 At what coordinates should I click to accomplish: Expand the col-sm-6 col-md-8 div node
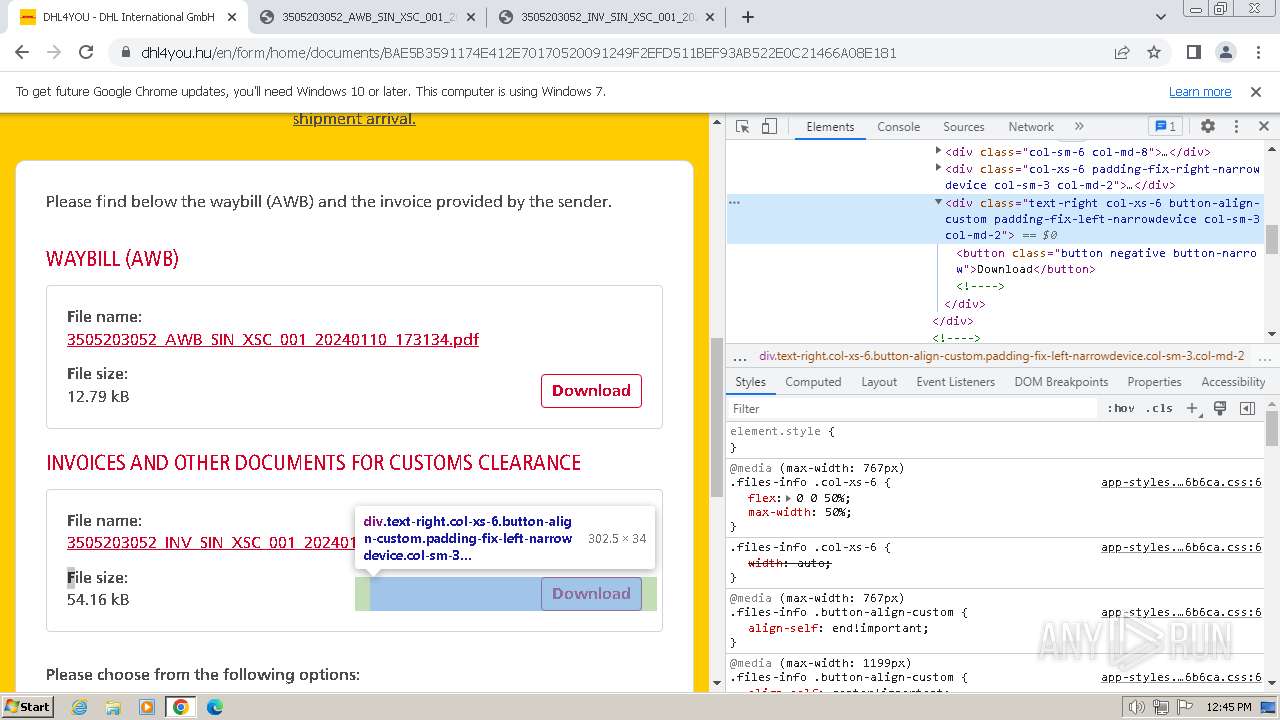click(938, 151)
